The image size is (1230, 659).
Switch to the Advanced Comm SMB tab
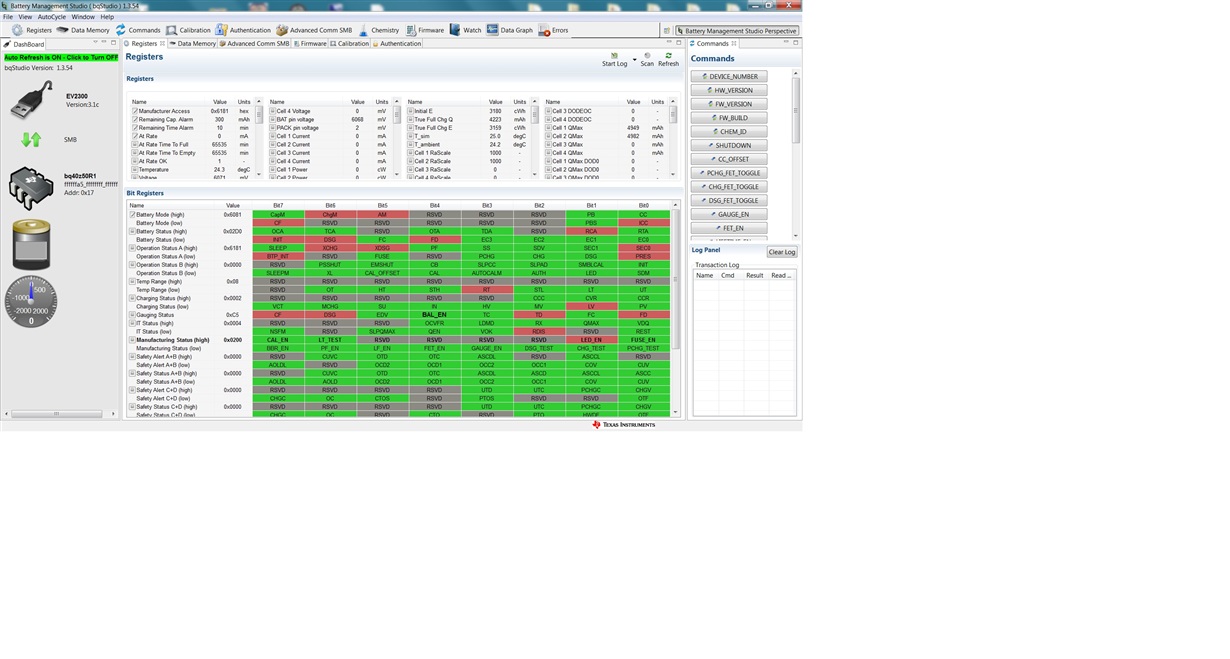pyautogui.click(x=255, y=44)
